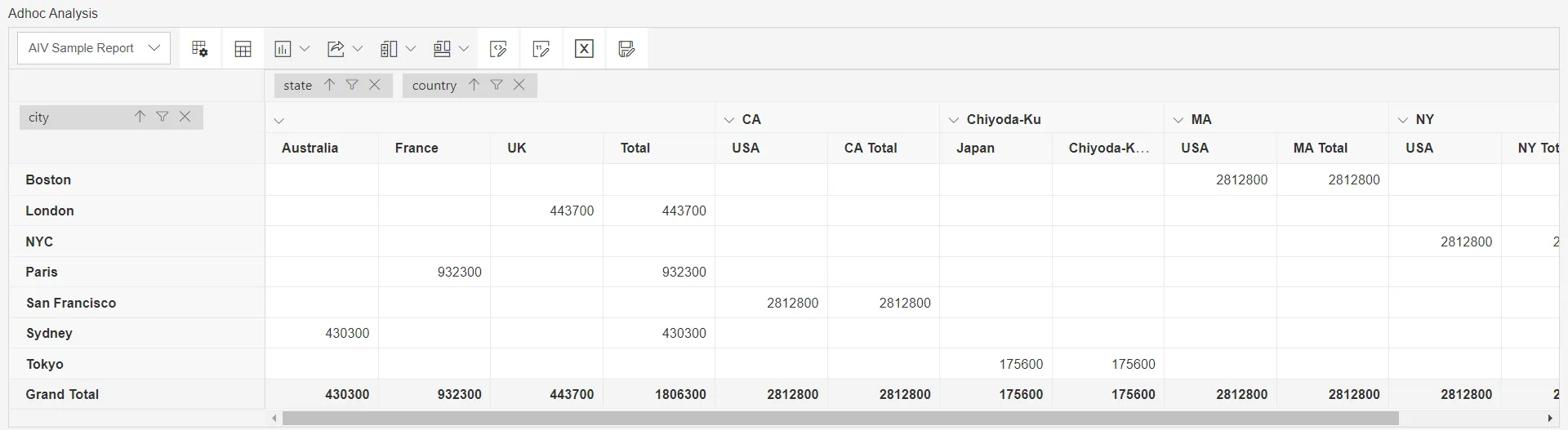
Task: Remove the state field chip
Action: 375,85
